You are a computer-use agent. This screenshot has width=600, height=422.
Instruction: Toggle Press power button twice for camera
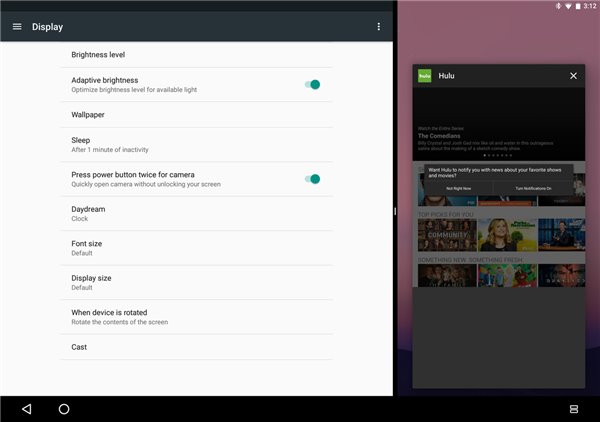click(312, 179)
